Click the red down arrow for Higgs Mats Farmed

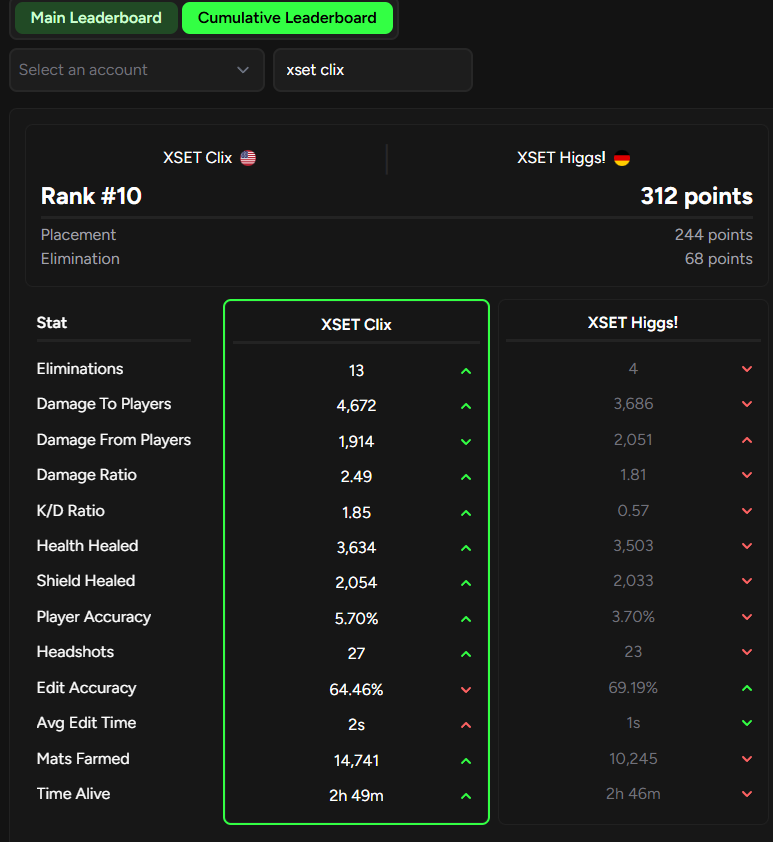(747, 759)
